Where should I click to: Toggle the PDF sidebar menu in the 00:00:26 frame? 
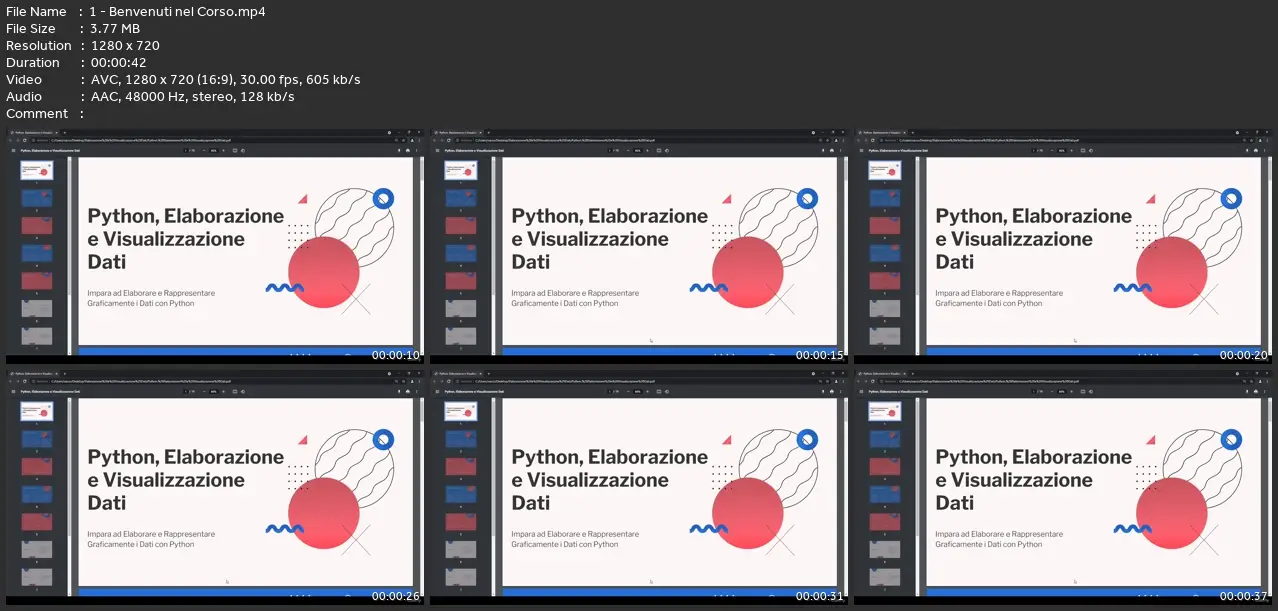pyautogui.click(x=14, y=392)
